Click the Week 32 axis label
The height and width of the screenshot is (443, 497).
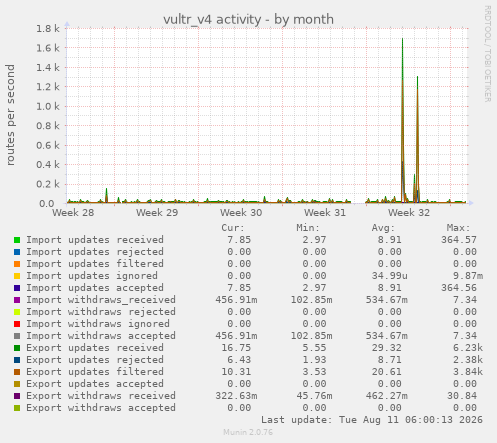[x=409, y=213]
